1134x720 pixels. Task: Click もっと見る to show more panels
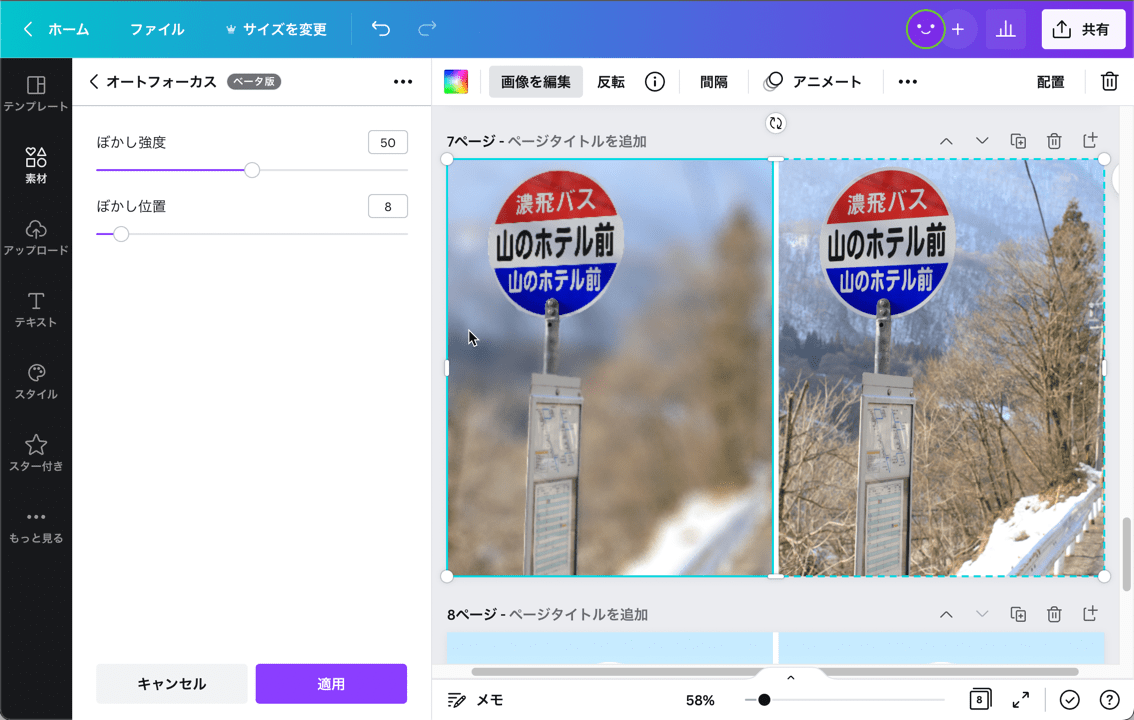pos(35,526)
